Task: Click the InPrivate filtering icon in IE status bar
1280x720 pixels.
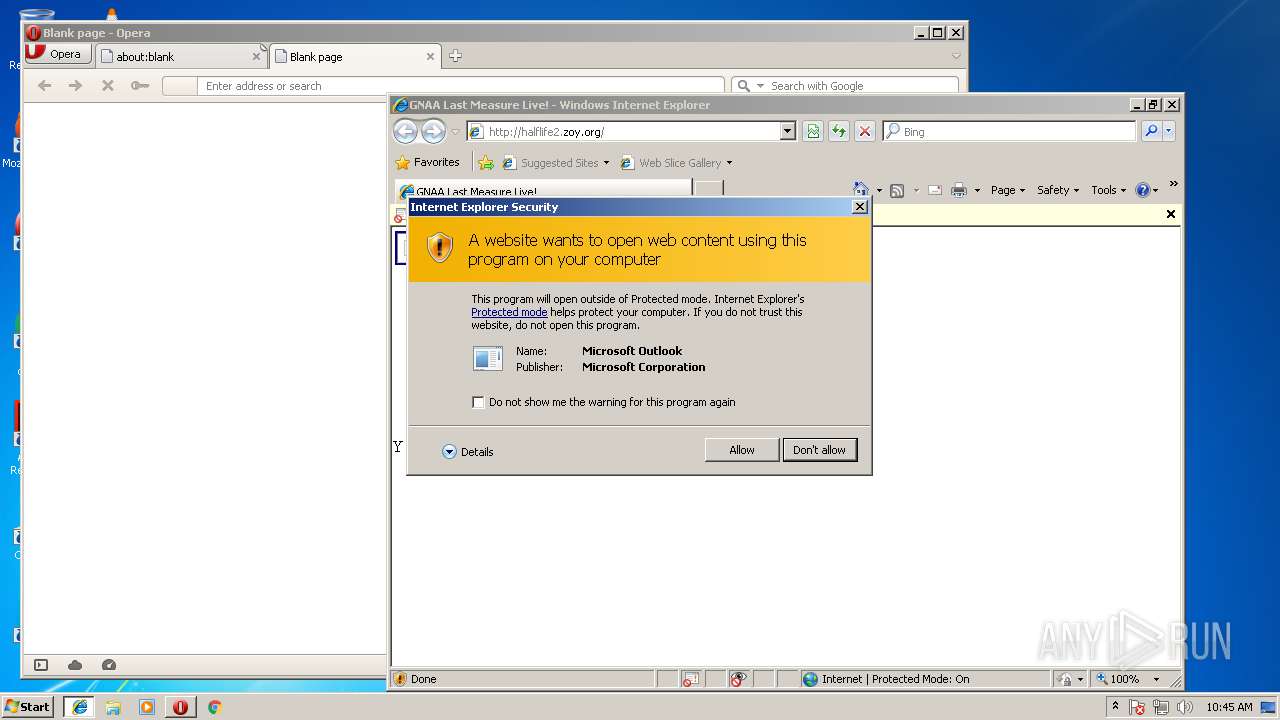Action: 738,679
